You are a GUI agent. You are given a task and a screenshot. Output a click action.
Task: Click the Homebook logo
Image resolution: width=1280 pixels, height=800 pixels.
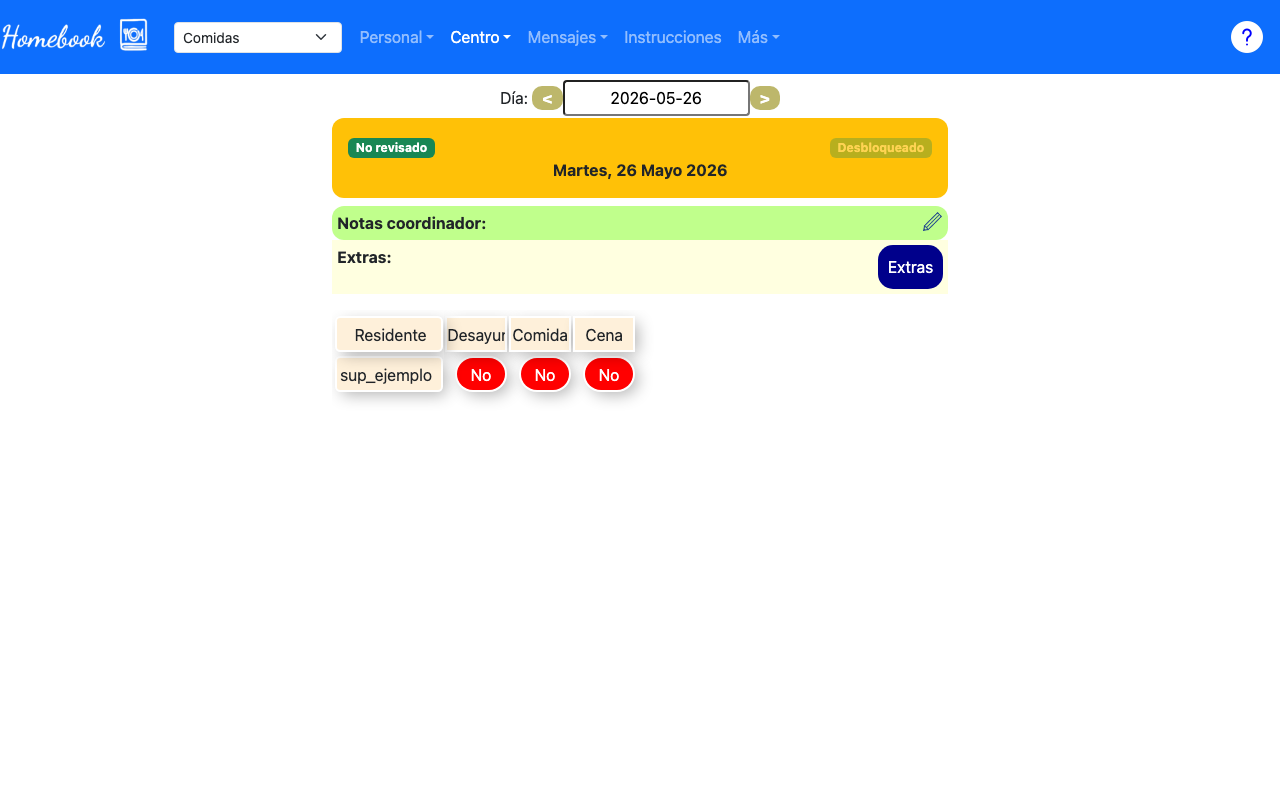(x=53, y=37)
